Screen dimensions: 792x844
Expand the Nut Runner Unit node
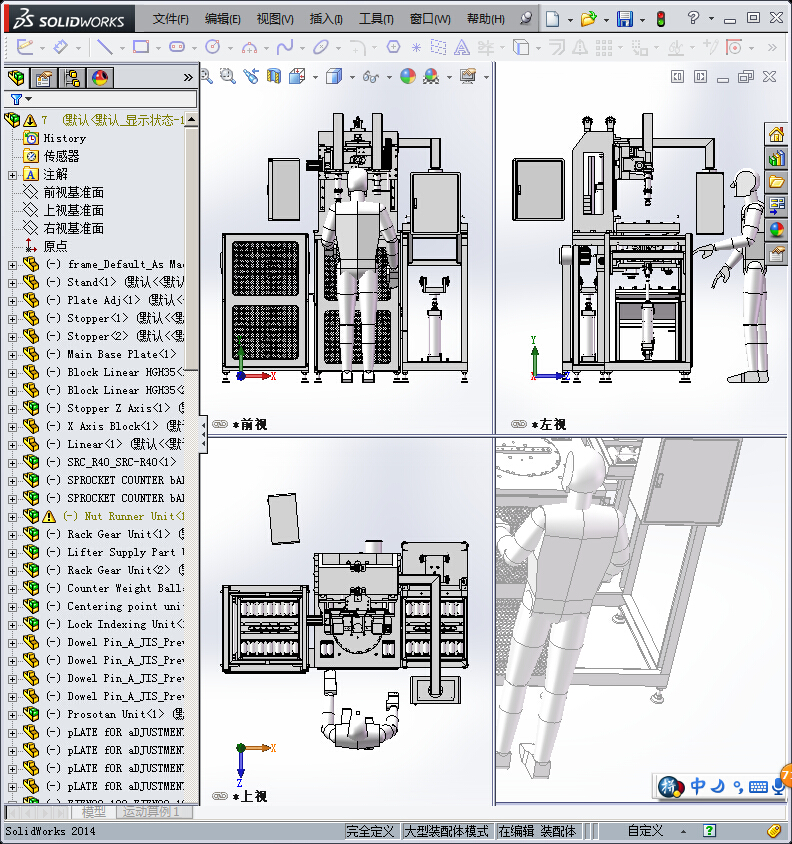[x=12, y=517]
